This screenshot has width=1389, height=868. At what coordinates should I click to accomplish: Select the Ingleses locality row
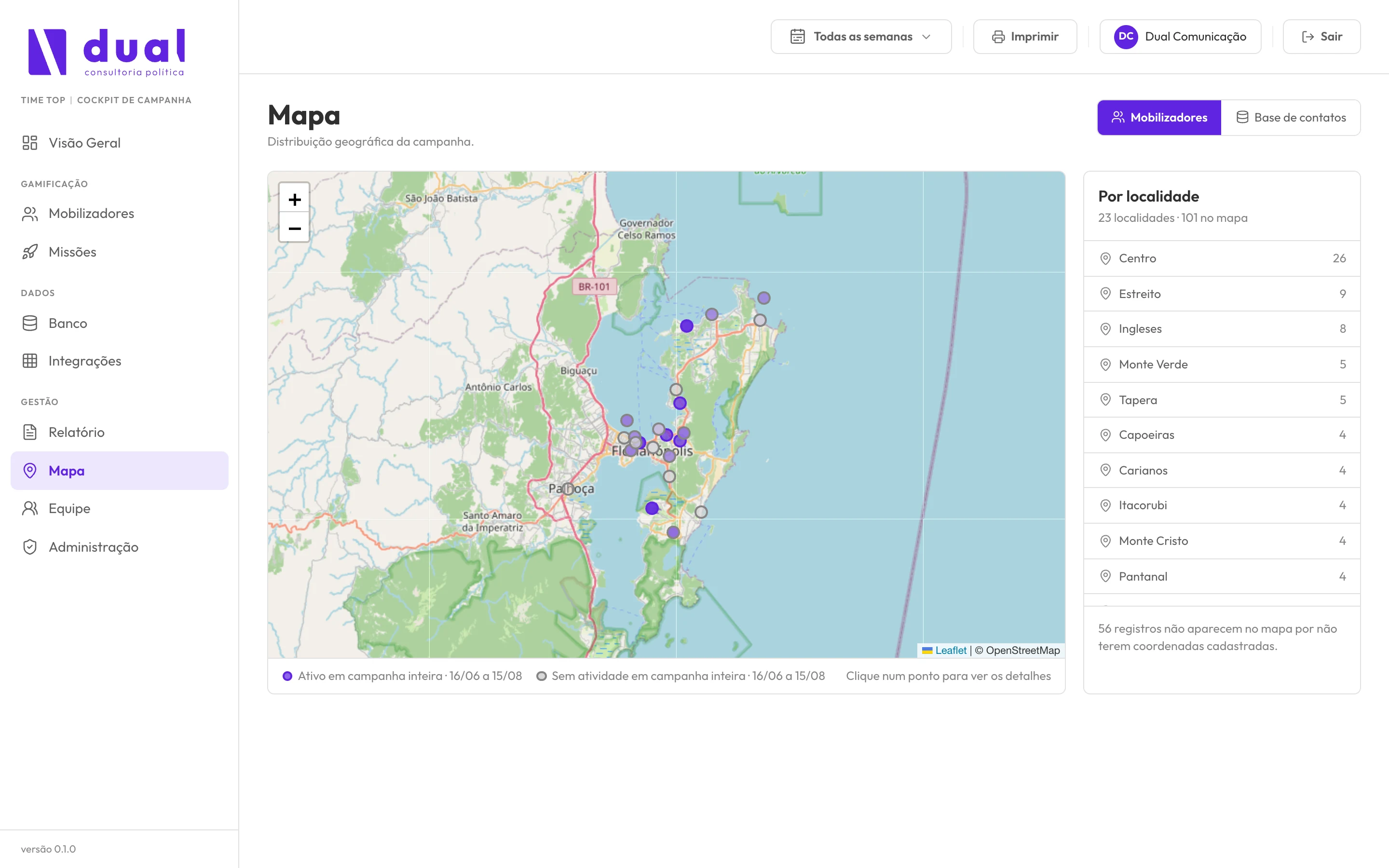(1221, 329)
